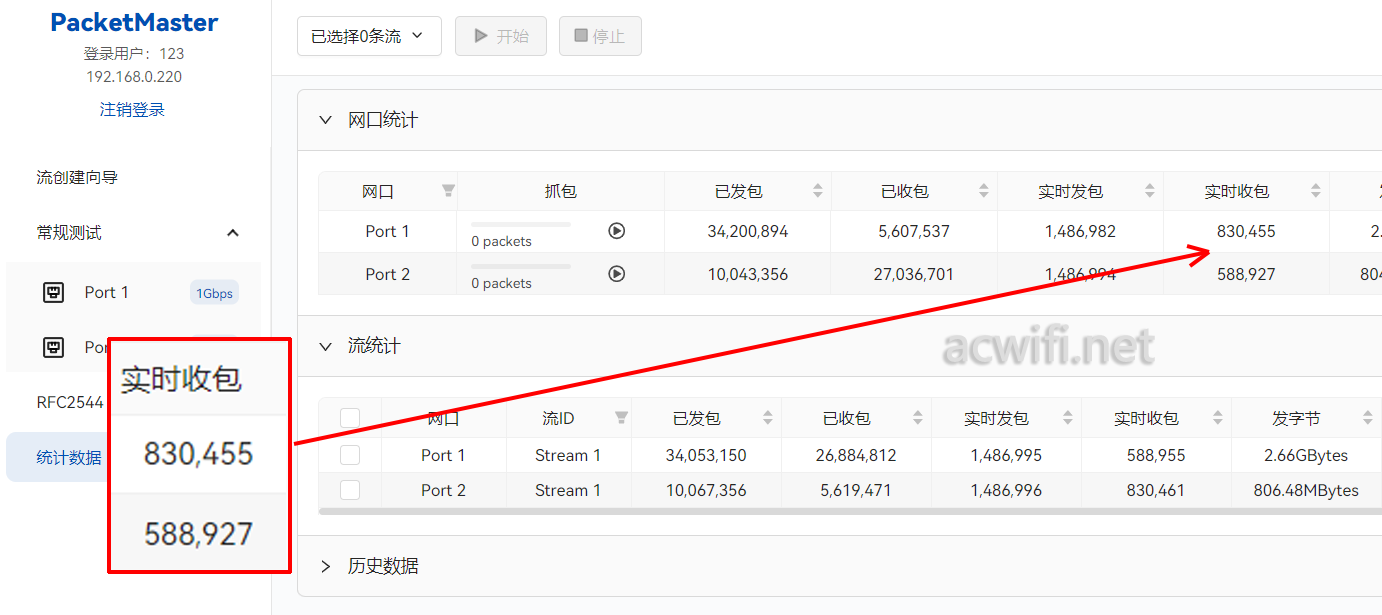Click Port 2 已收包 value 27,036,701
Viewport: 1382px width, 615px height.
[x=914, y=274]
